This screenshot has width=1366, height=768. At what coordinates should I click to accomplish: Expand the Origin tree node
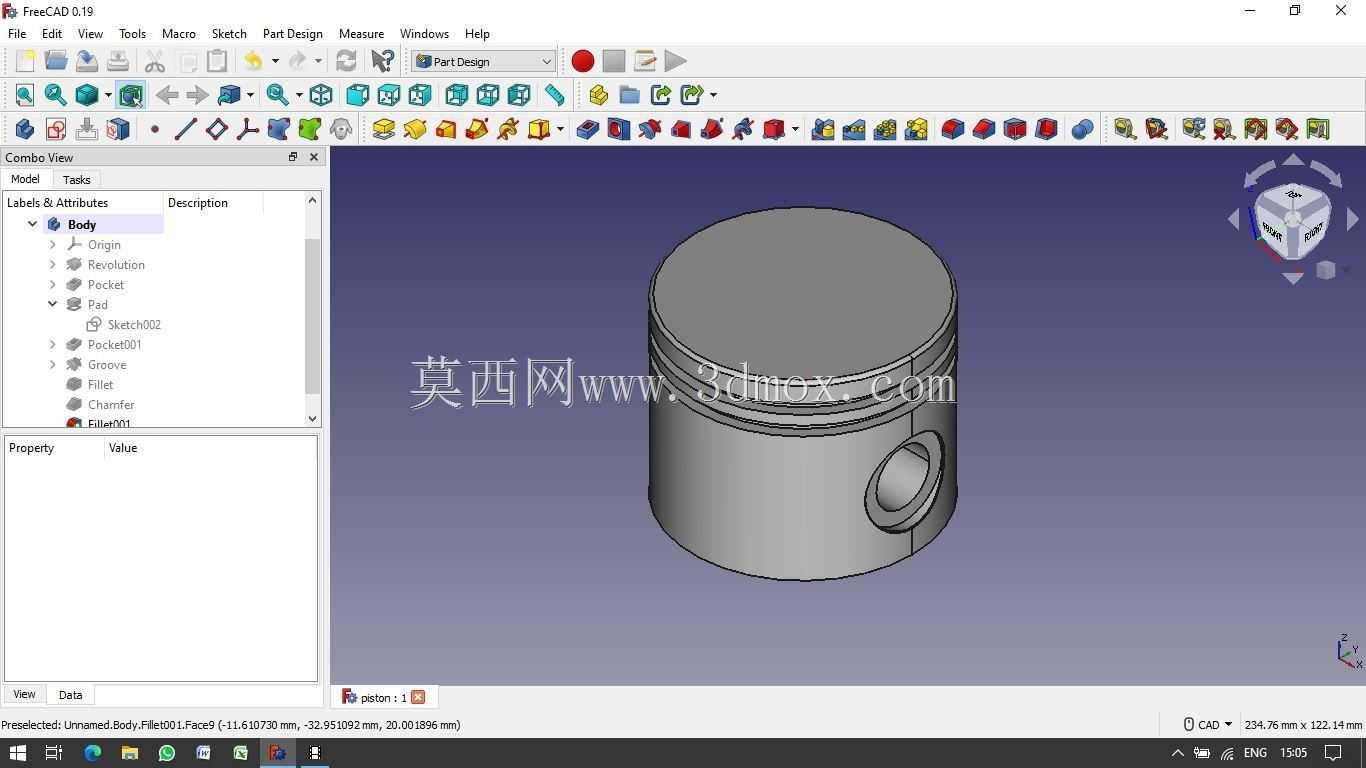pos(53,244)
